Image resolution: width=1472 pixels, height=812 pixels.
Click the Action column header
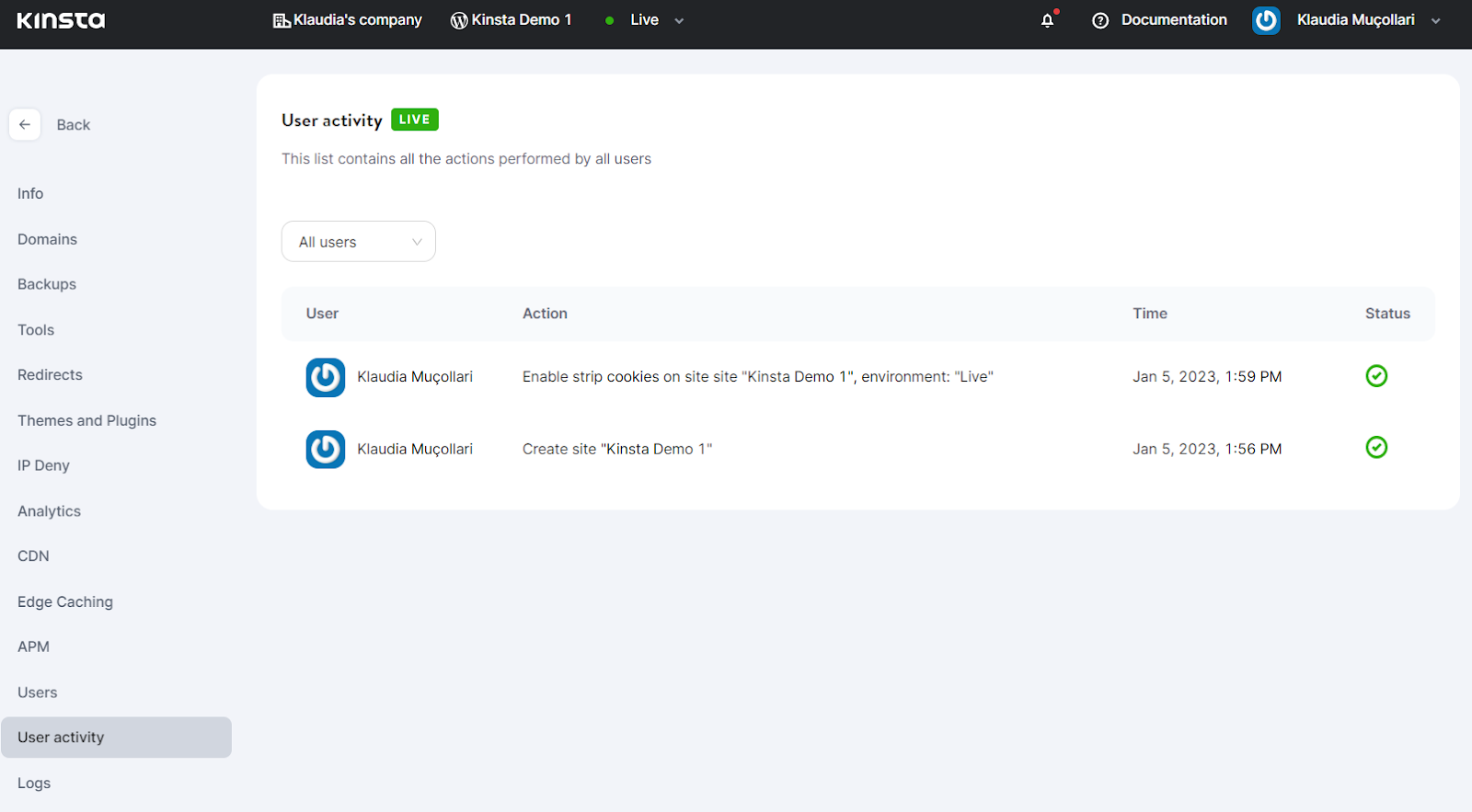point(545,314)
